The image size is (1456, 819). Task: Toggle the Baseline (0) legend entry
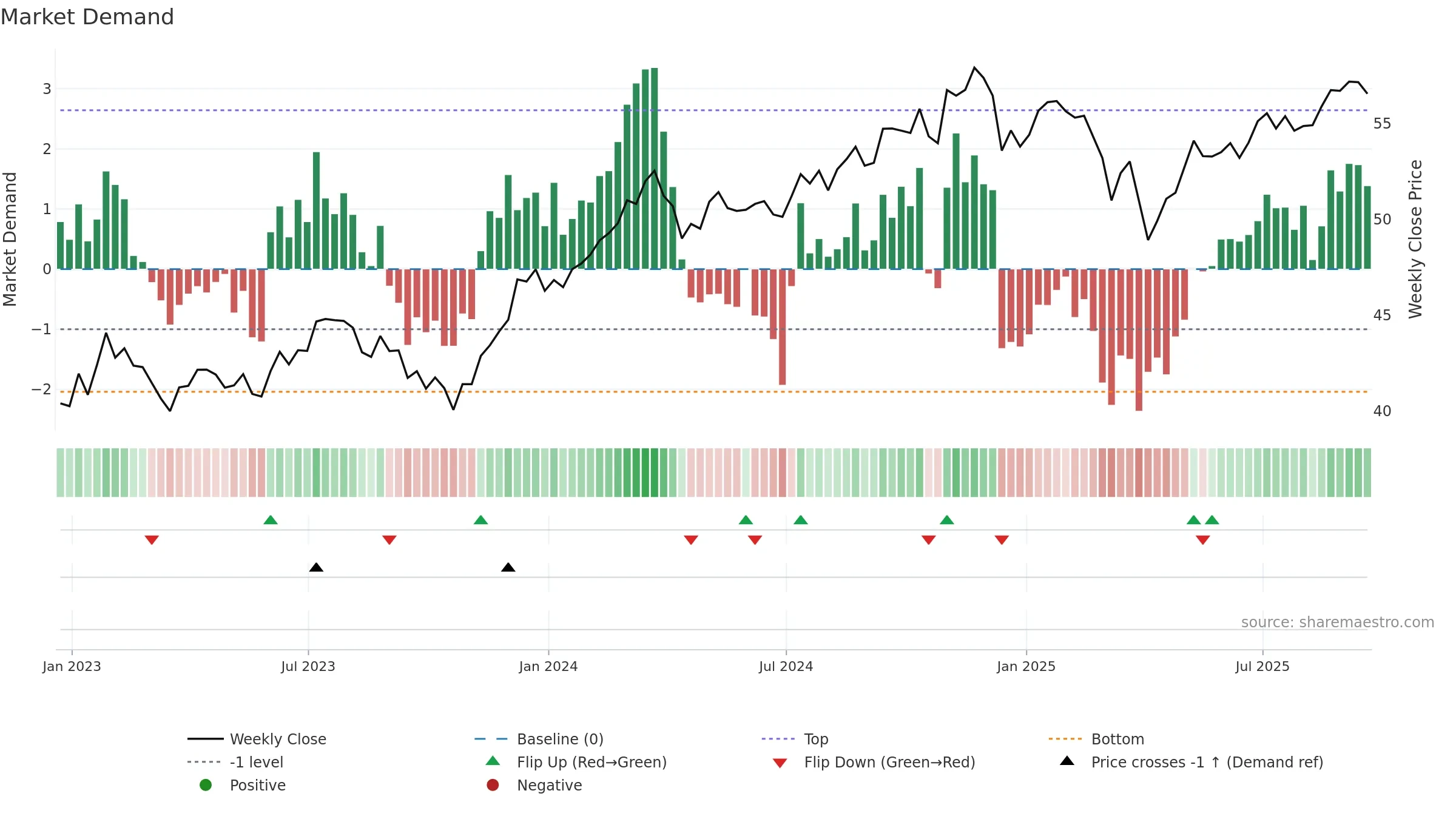(539, 739)
